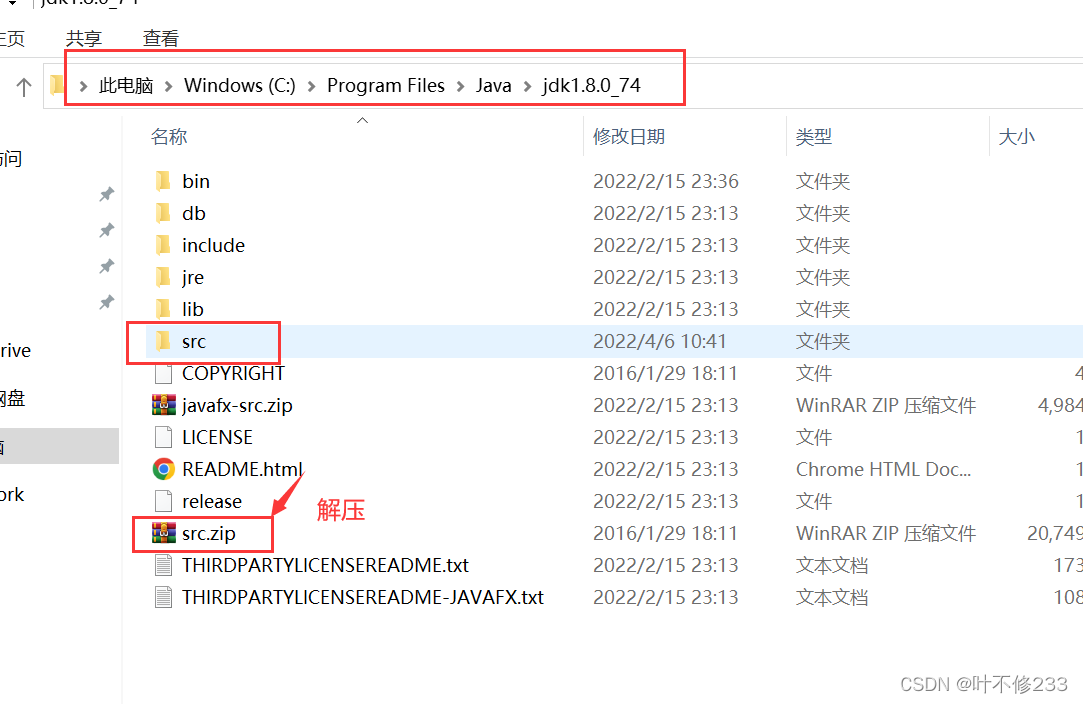Select the file name javafx-src.zip
This screenshot has height=704, width=1083.
point(237,406)
